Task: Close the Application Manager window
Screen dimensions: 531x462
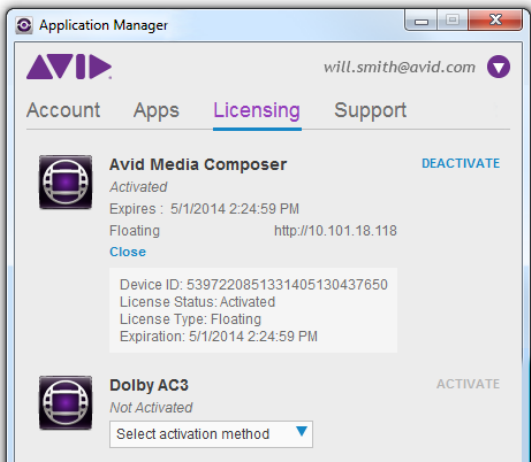Action: pos(495,20)
